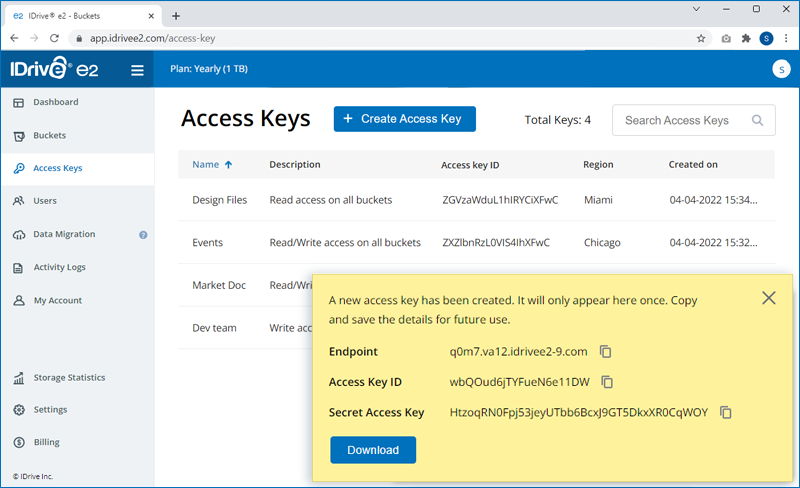Bookmark this page with the star icon
This screenshot has width=800, height=488.
pos(701,38)
